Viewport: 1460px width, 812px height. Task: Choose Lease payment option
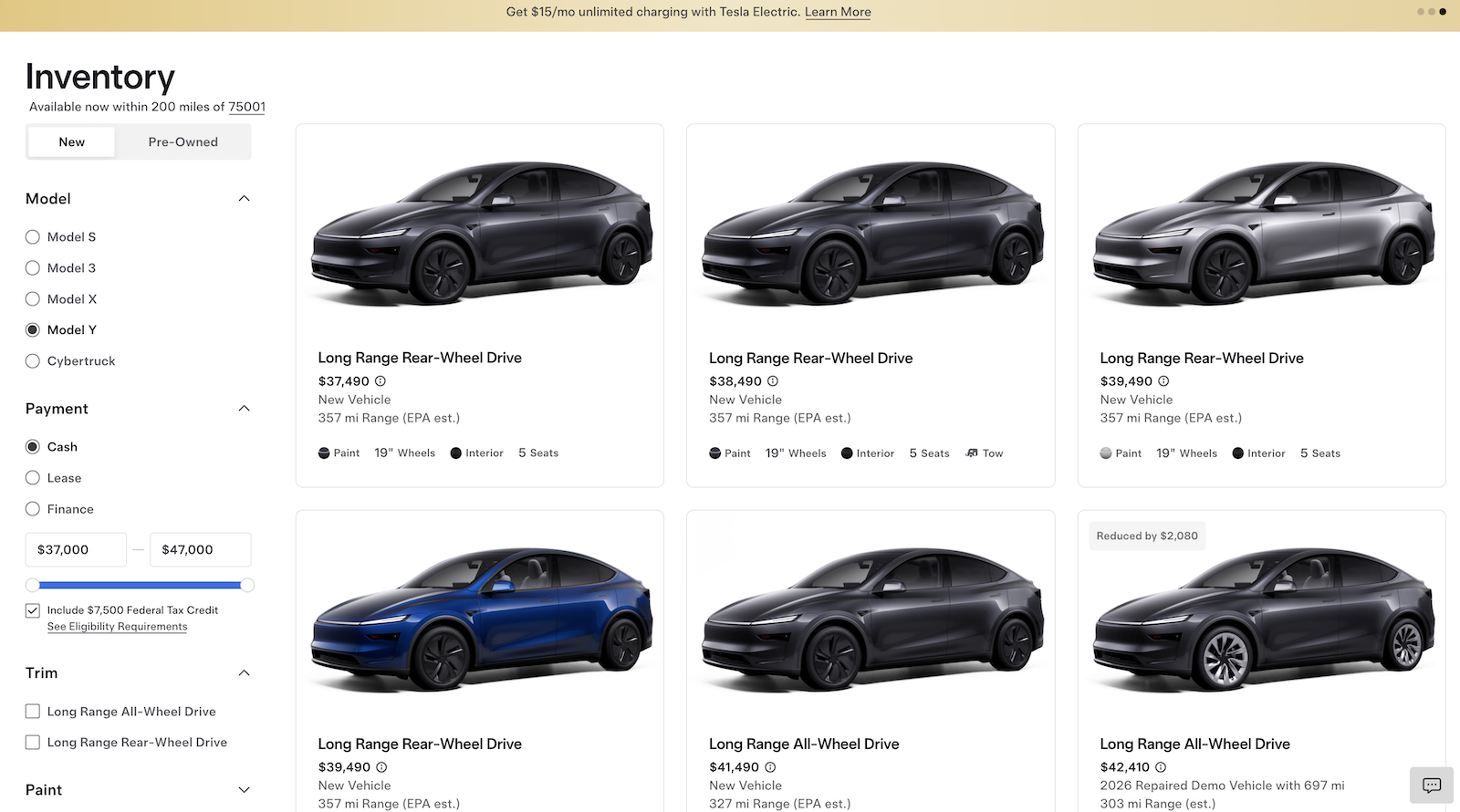click(33, 478)
